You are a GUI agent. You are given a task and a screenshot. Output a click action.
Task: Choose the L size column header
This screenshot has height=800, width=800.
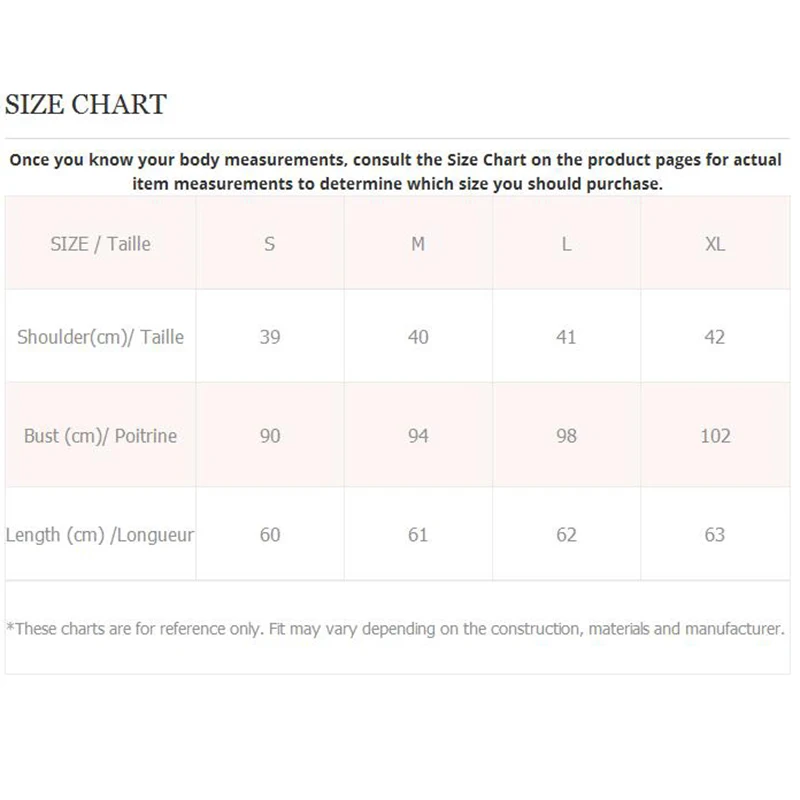(566, 244)
